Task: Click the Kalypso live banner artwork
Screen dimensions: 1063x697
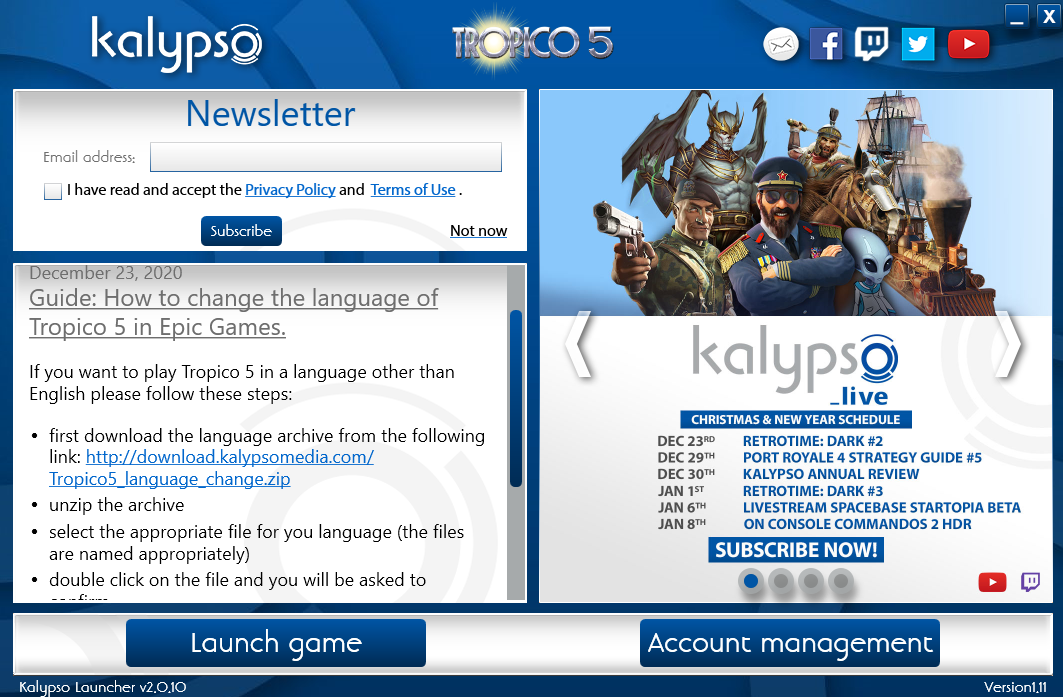Action: point(796,203)
